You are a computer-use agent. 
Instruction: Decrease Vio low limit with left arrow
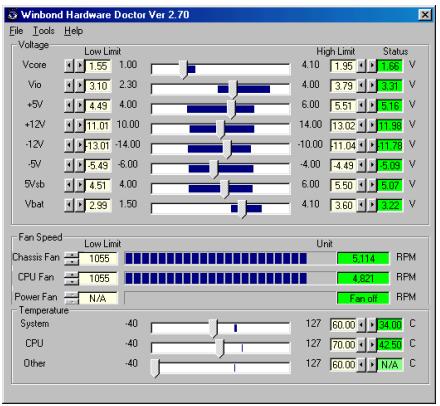point(69,86)
